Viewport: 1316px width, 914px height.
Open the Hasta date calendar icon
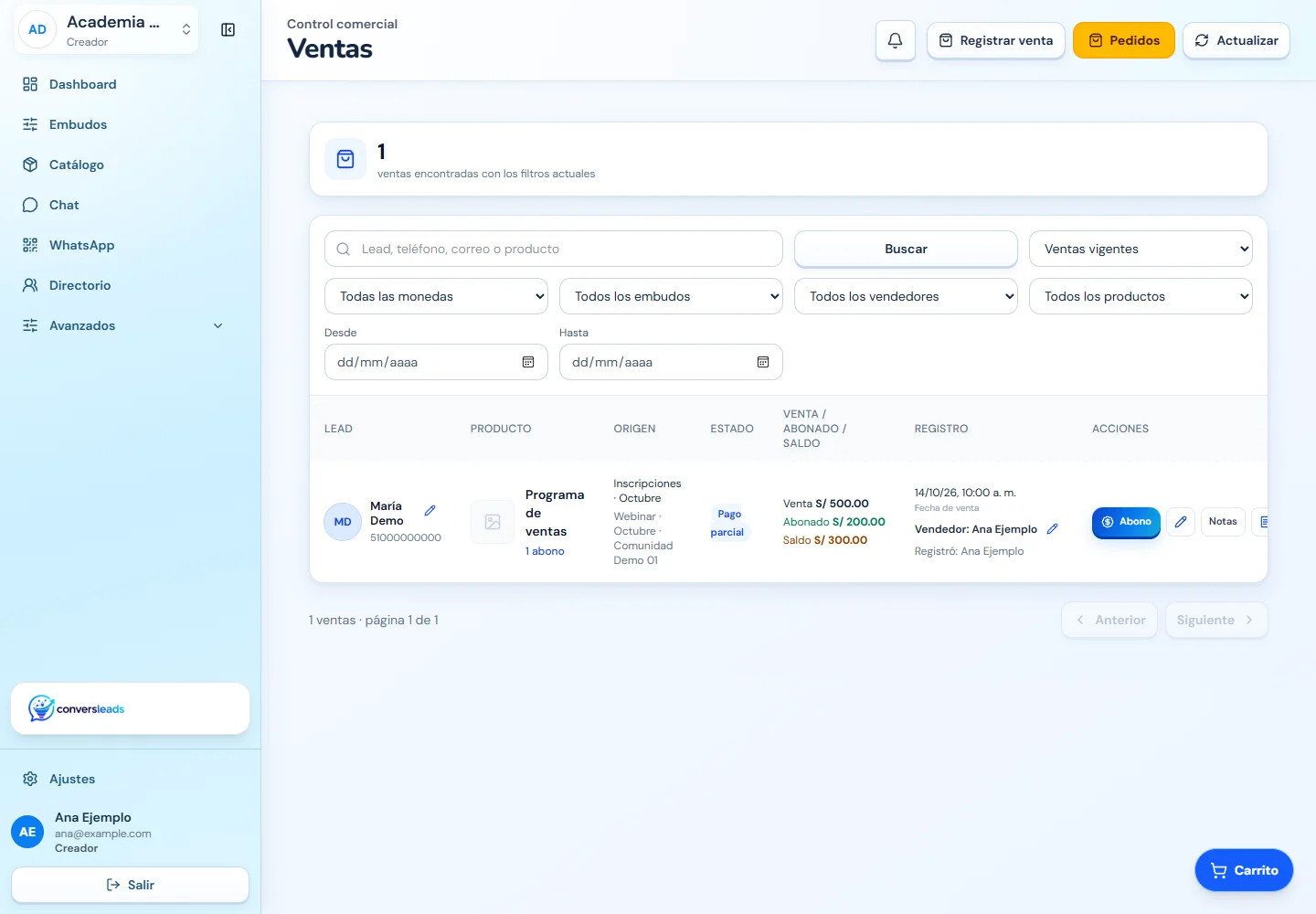(763, 363)
